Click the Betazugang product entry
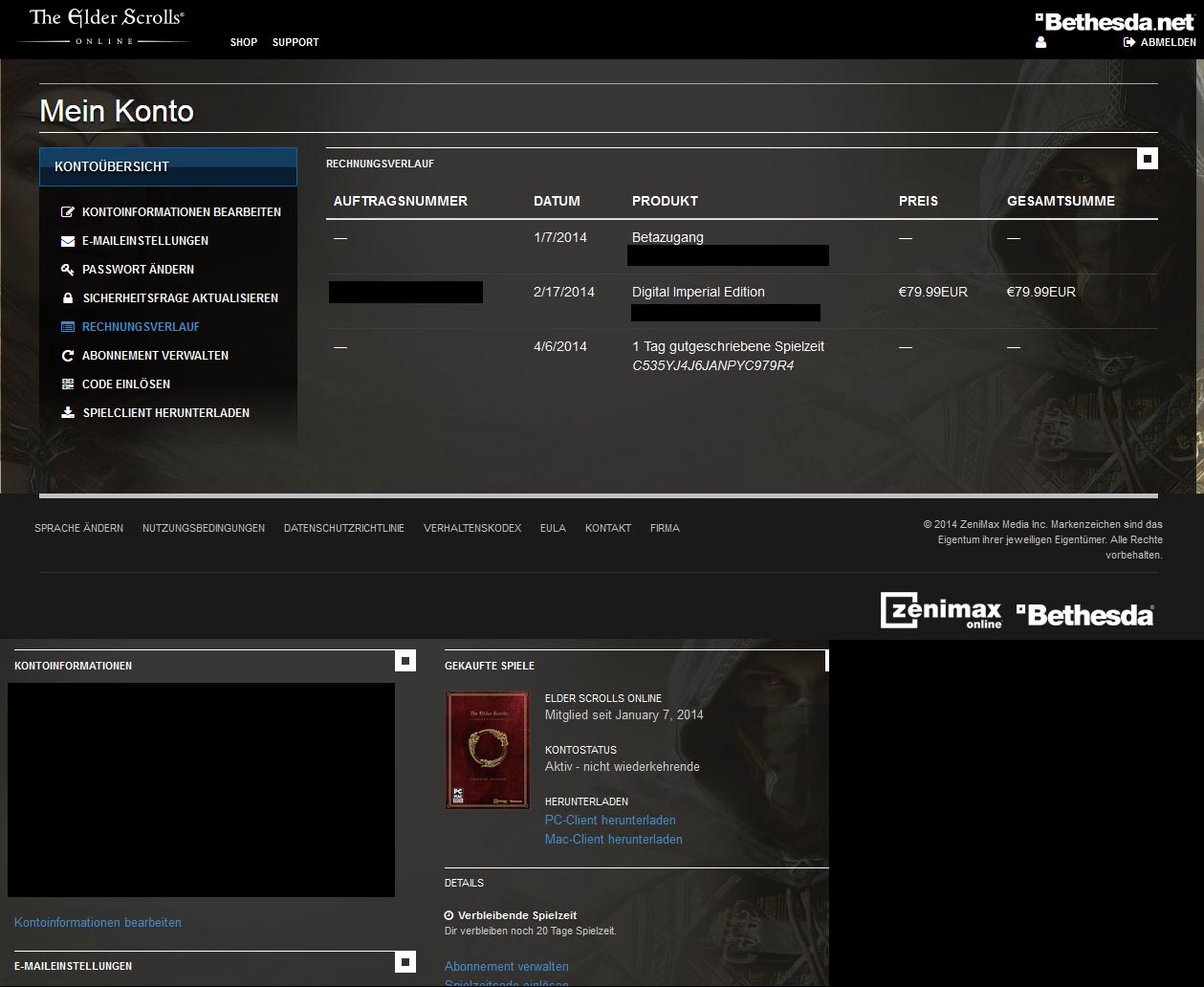 (x=668, y=237)
